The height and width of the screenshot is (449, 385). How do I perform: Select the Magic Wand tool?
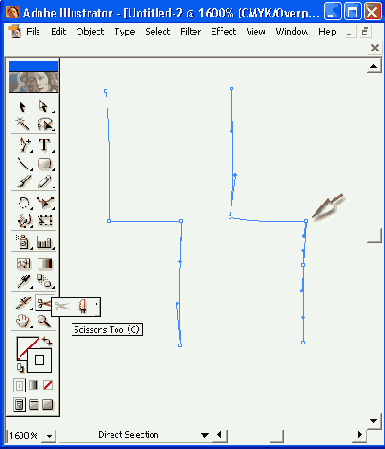point(22,124)
